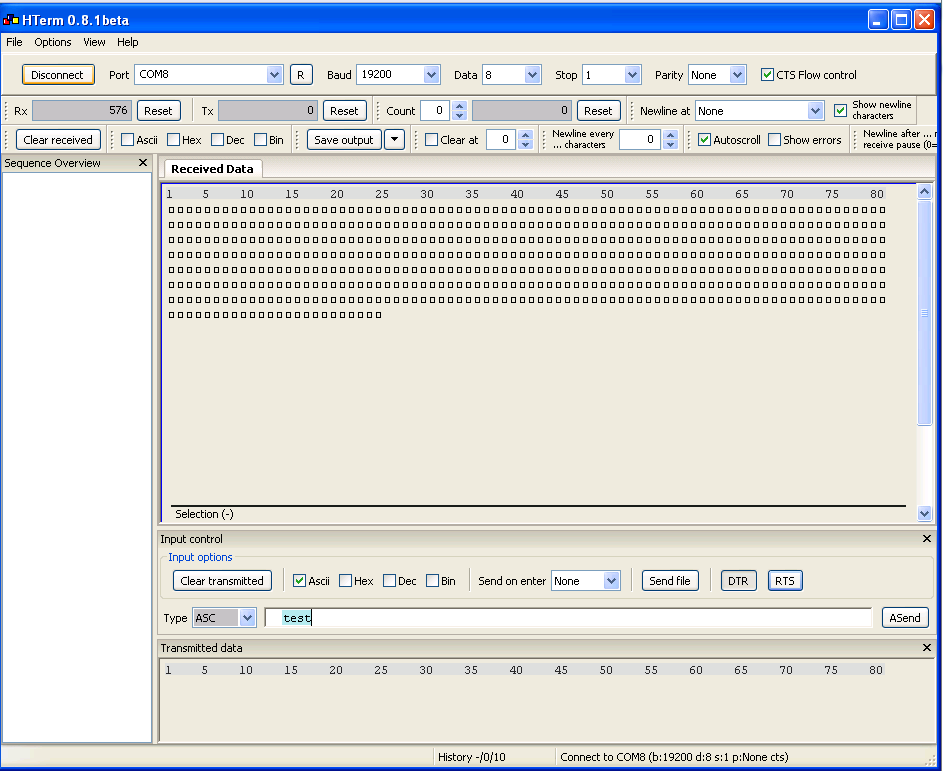Open the Options menu
Viewport: 943px width, 771px height.
[x=53, y=42]
